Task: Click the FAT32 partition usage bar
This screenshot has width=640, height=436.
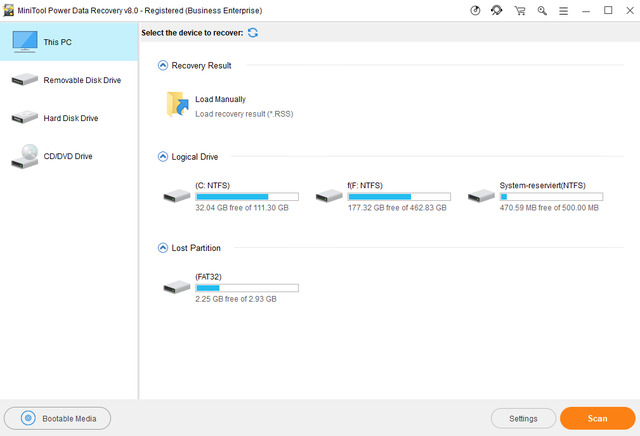Action: (247, 288)
